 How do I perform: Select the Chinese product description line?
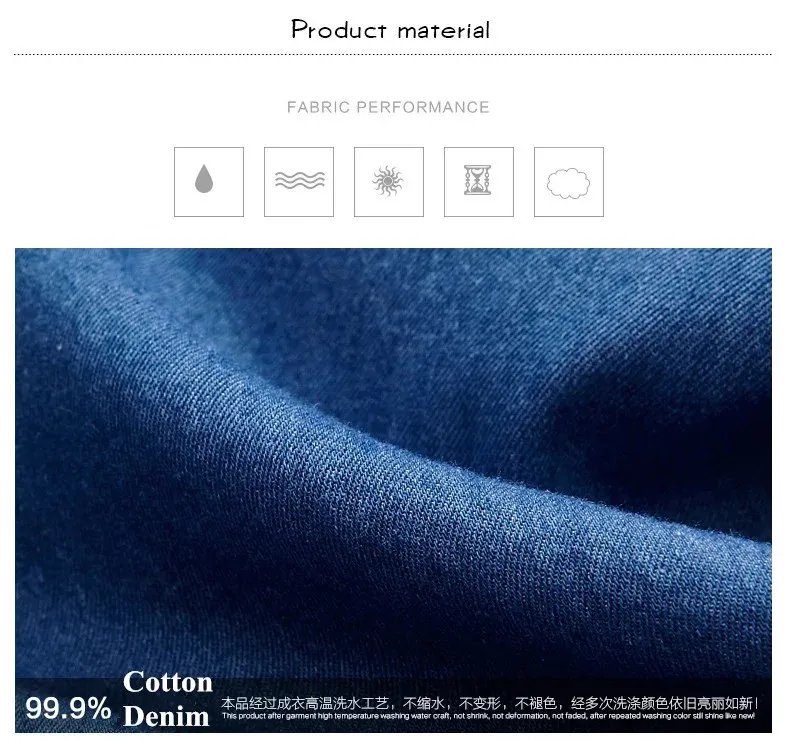[489, 703]
